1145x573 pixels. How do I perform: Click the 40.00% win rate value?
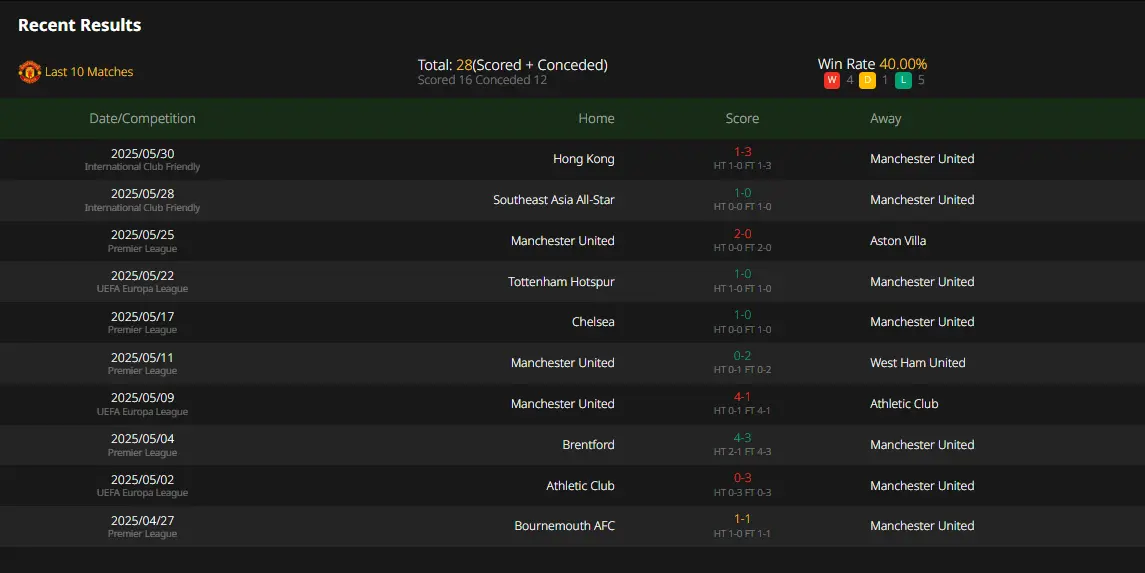903,64
